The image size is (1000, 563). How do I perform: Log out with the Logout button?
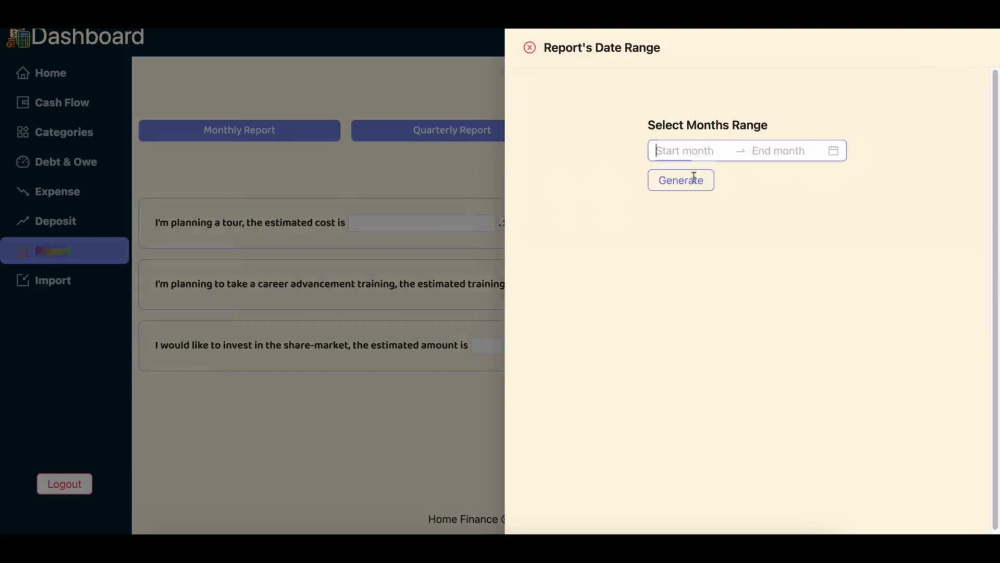point(64,484)
